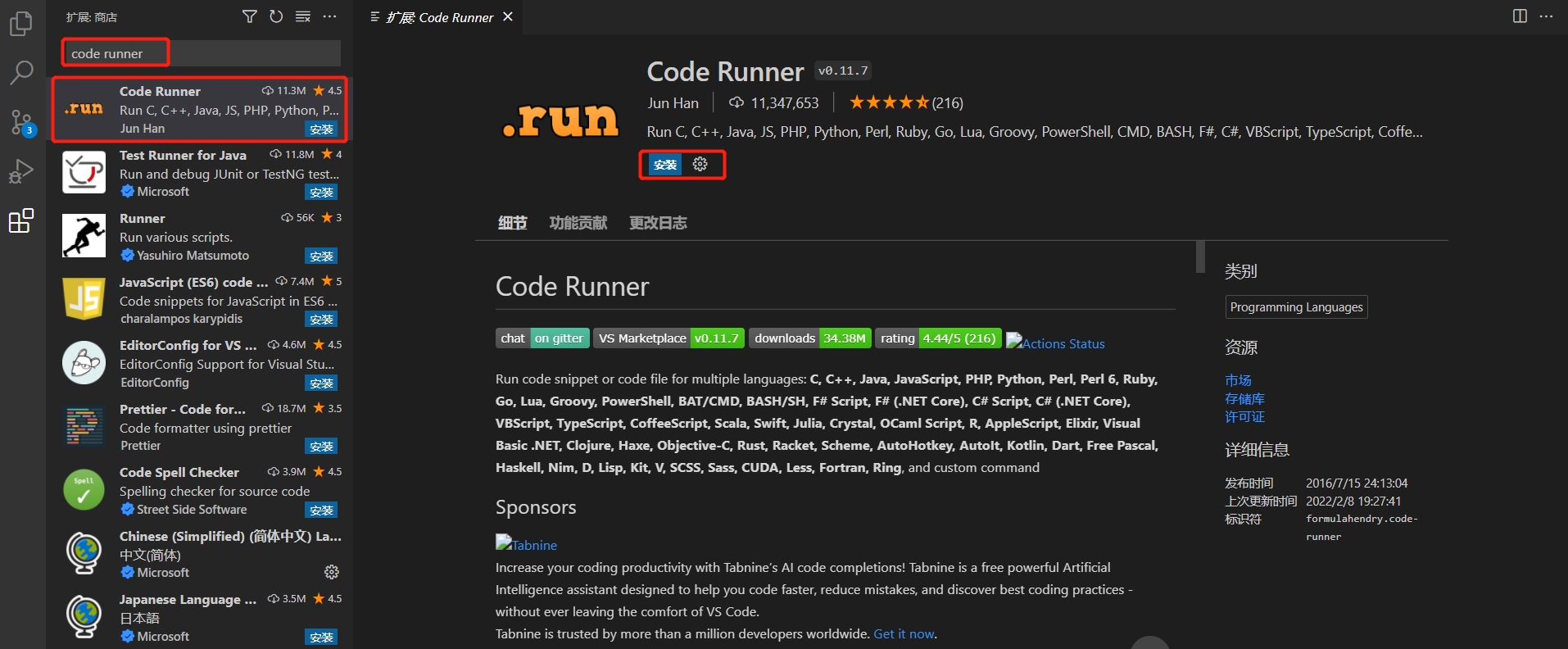Viewport: 1568px width, 649px height.
Task: Open the 存储库 repository link
Action: [1244, 398]
